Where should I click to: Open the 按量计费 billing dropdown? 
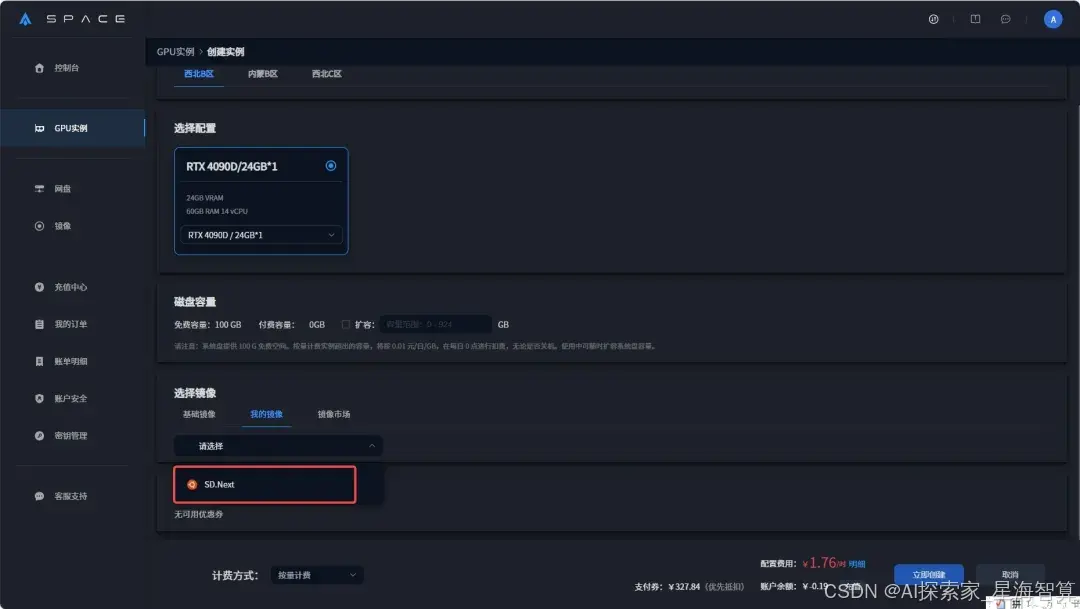pyautogui.click(x=317, y=575)
